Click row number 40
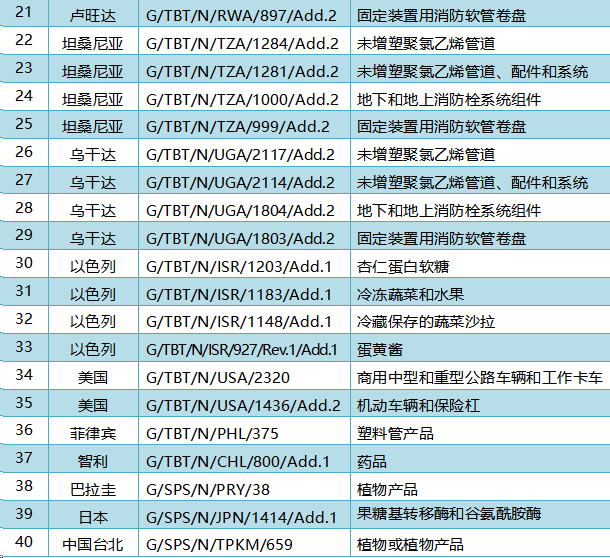The width and height of the screenshot is (610, 558). pos(24,542)
